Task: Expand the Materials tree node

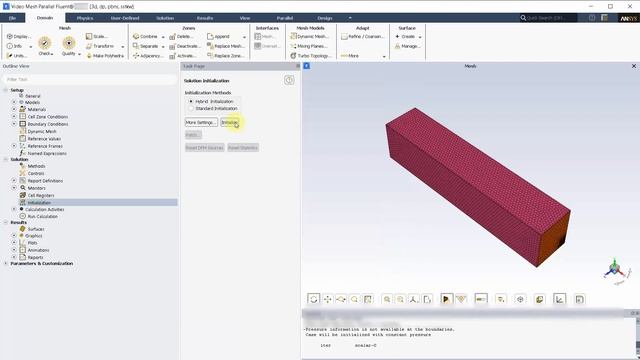Action: 14,109
